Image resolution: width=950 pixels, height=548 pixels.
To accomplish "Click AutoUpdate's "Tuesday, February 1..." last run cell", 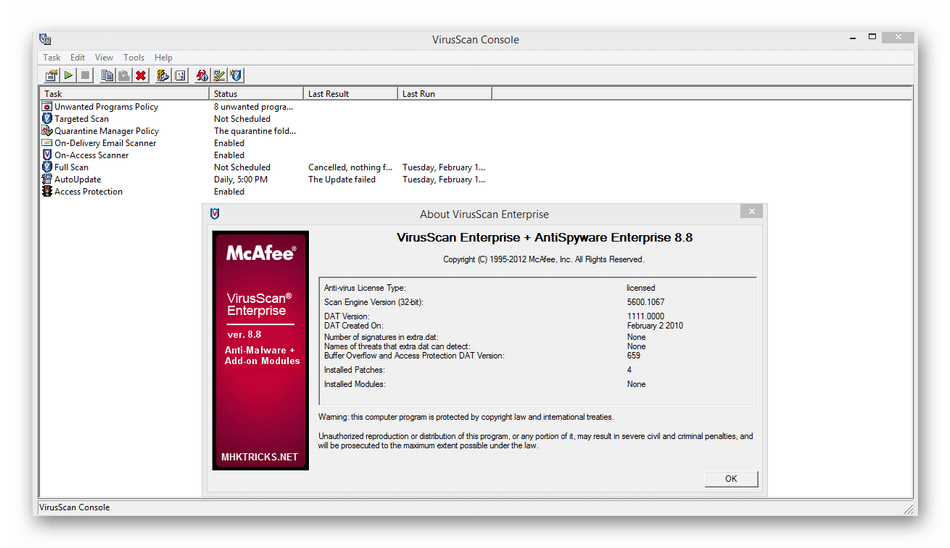I will click(x=444, y=179).
